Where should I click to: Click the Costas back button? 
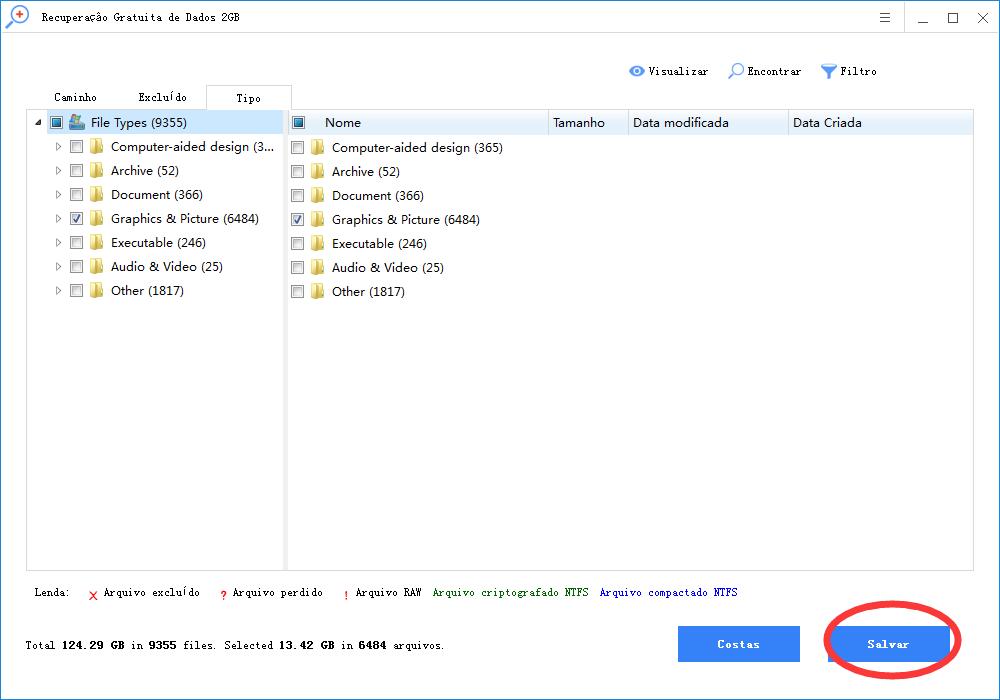(739, 644)
